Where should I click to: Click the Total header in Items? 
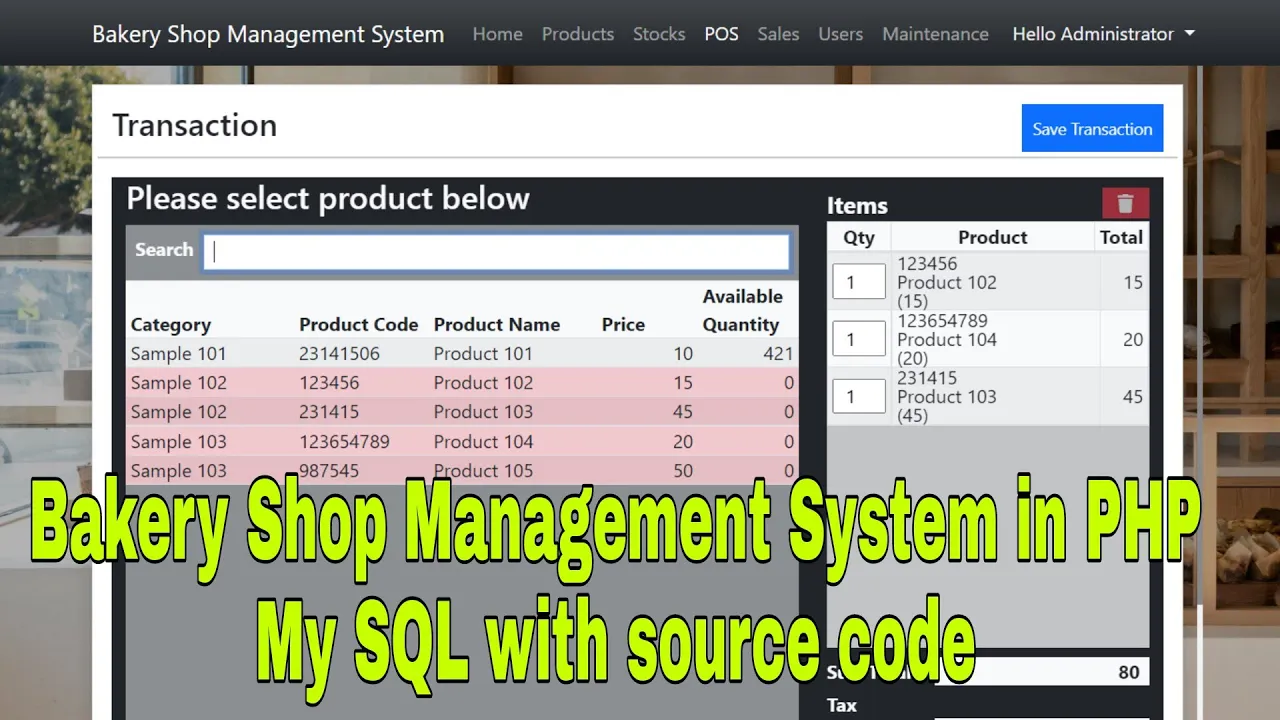1121,237
